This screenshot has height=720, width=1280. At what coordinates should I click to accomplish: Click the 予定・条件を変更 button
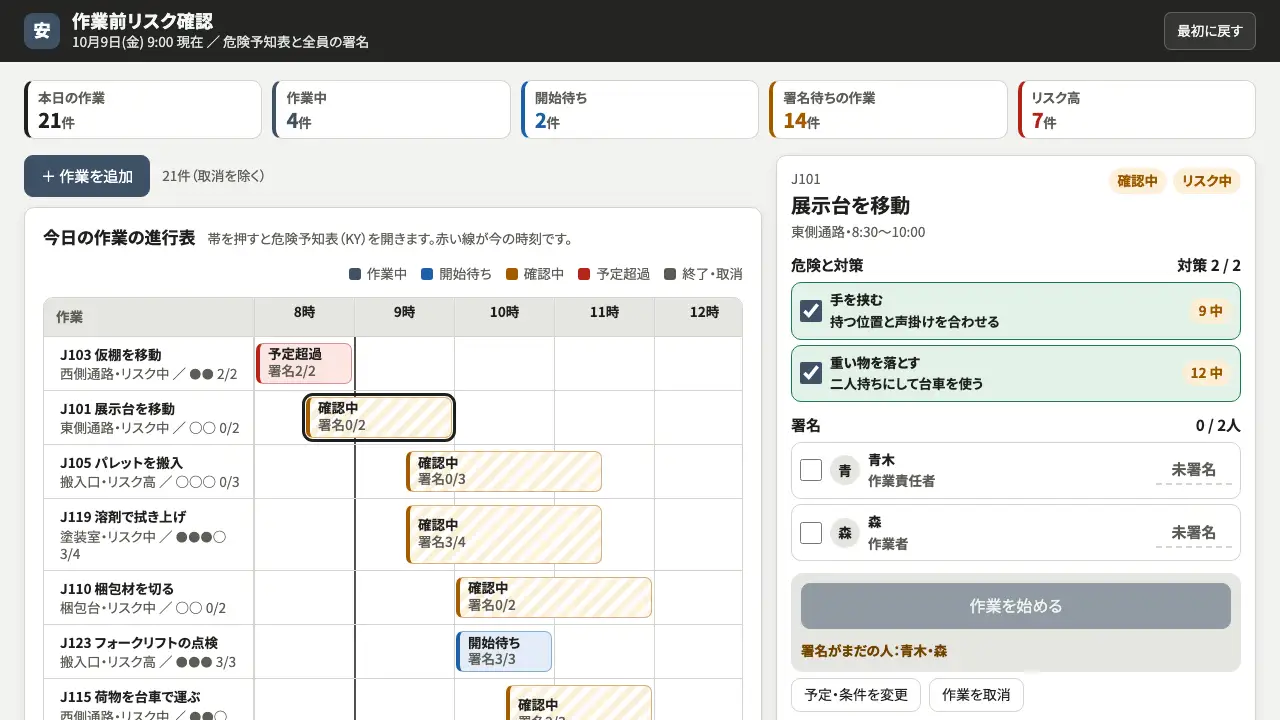click(x=856, y=695)
